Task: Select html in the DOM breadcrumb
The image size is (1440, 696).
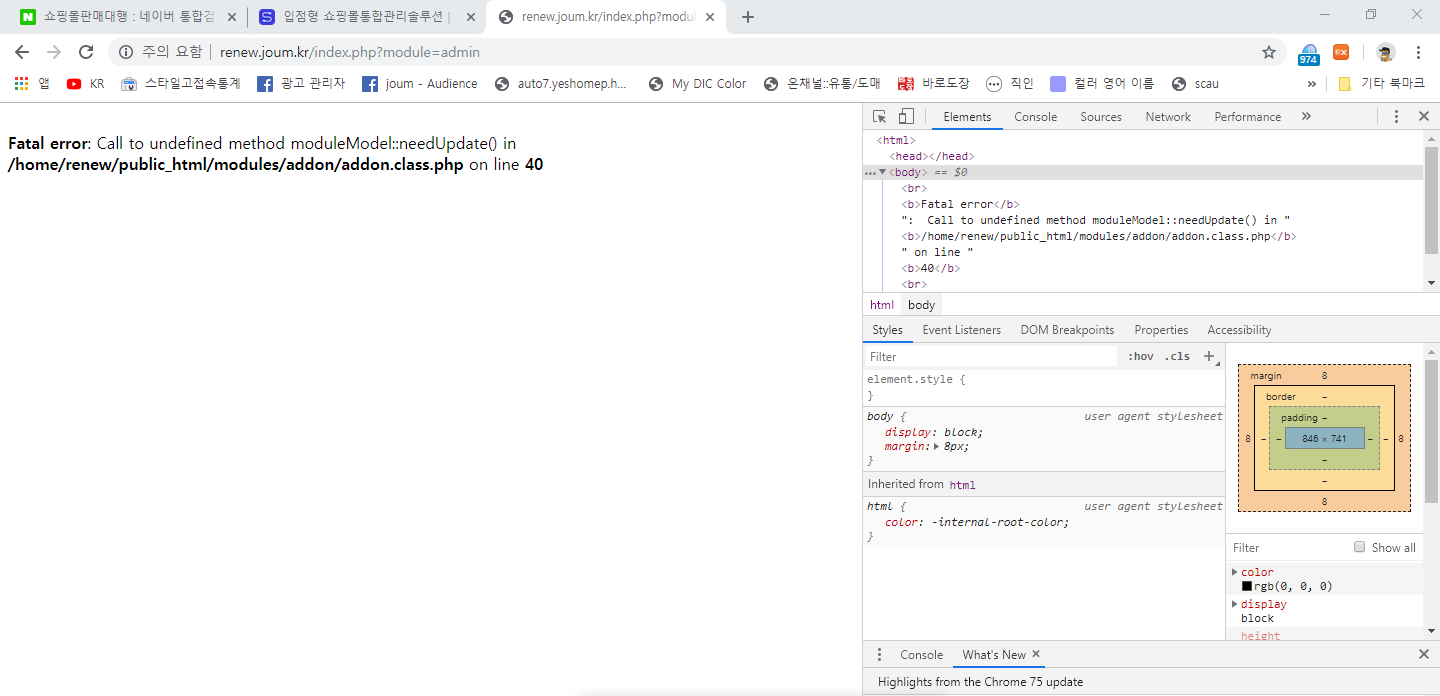Action: pyautogui.click(x=882, y=305)
